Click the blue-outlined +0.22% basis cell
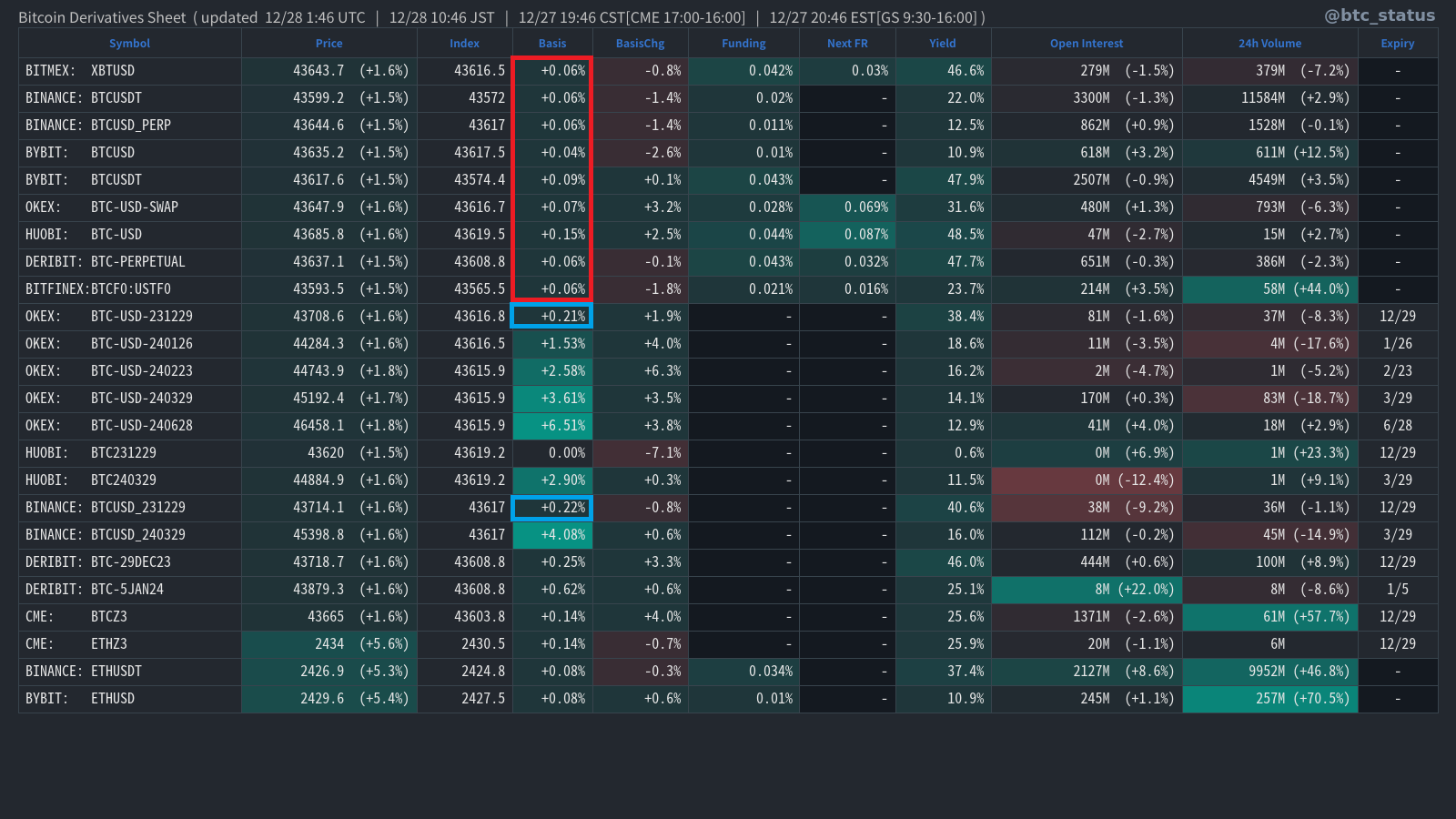 tap(552, 508)
